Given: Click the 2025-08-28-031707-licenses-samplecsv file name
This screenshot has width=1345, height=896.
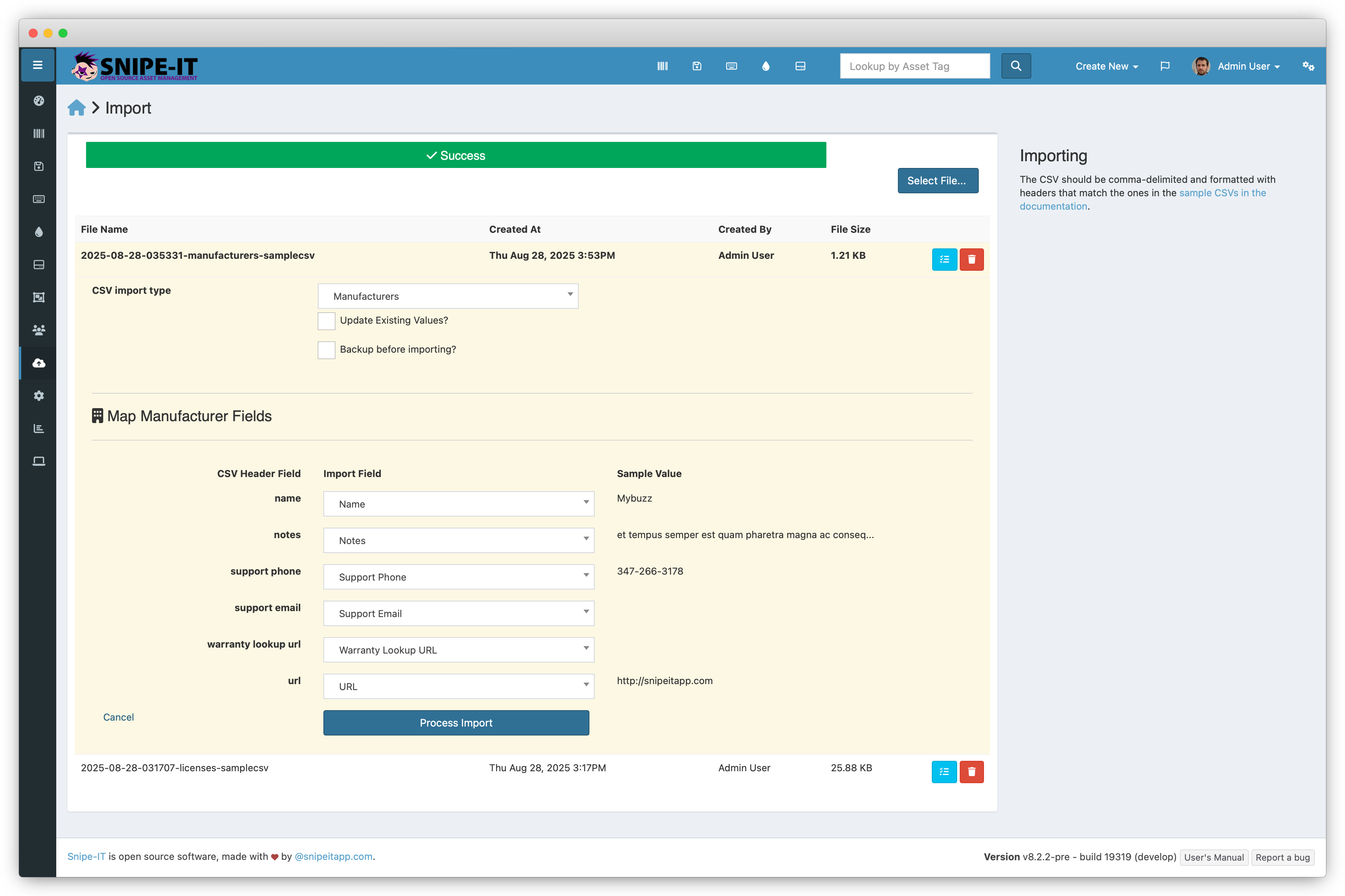Looking at the screenshot, I should coord(174,768).
